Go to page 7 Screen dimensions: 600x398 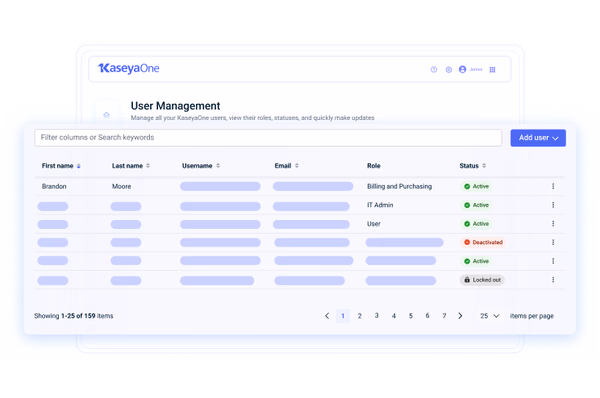click(444, 316)
